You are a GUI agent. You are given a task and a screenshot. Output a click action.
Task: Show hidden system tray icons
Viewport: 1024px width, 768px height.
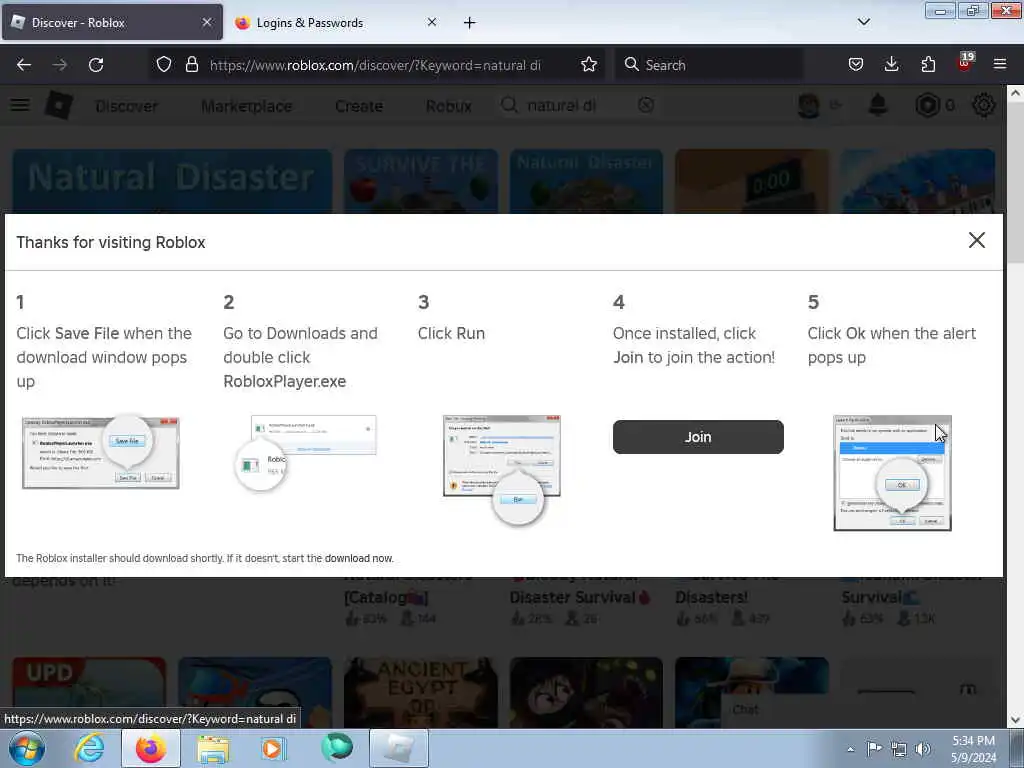(850, 749)
